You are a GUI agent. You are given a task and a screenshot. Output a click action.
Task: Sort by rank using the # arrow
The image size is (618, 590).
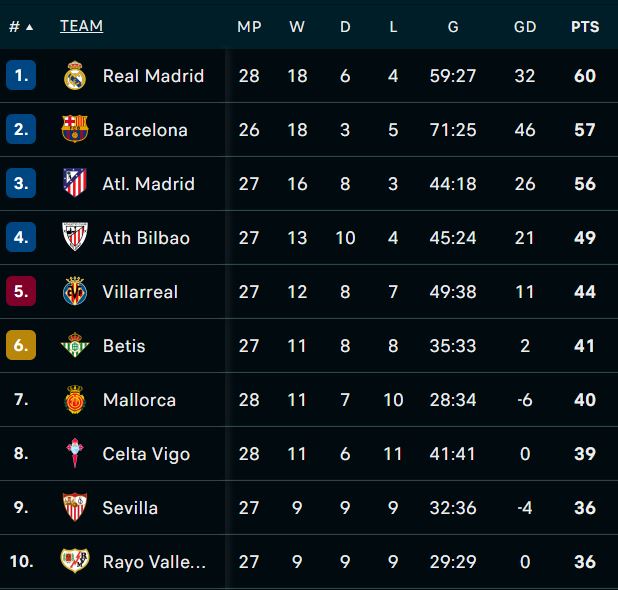pyautogui.click(x=21, y=27)
